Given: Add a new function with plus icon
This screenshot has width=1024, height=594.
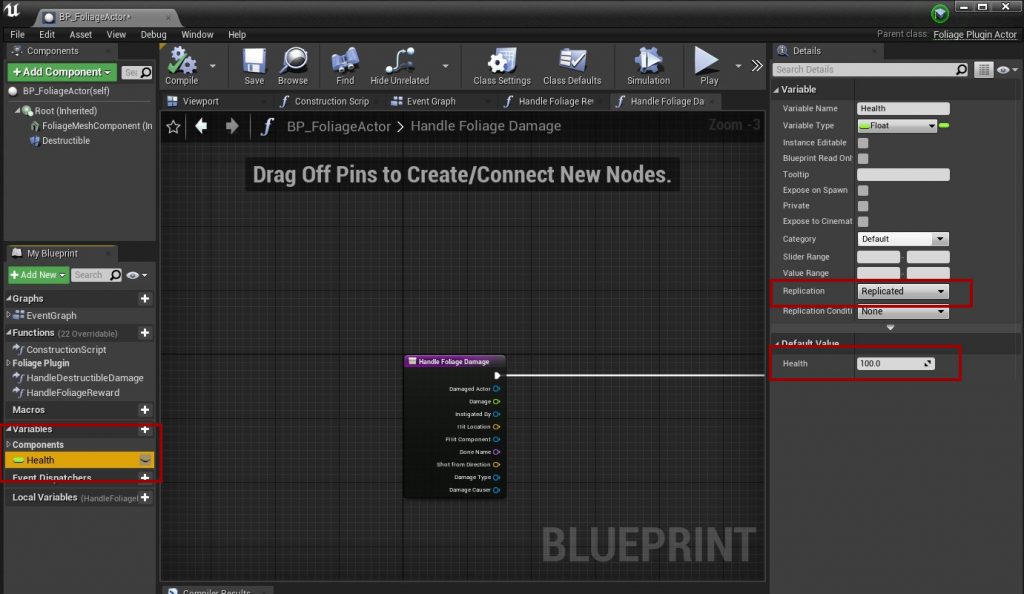Looking at the screenshot, I should (x=145, y=333).
